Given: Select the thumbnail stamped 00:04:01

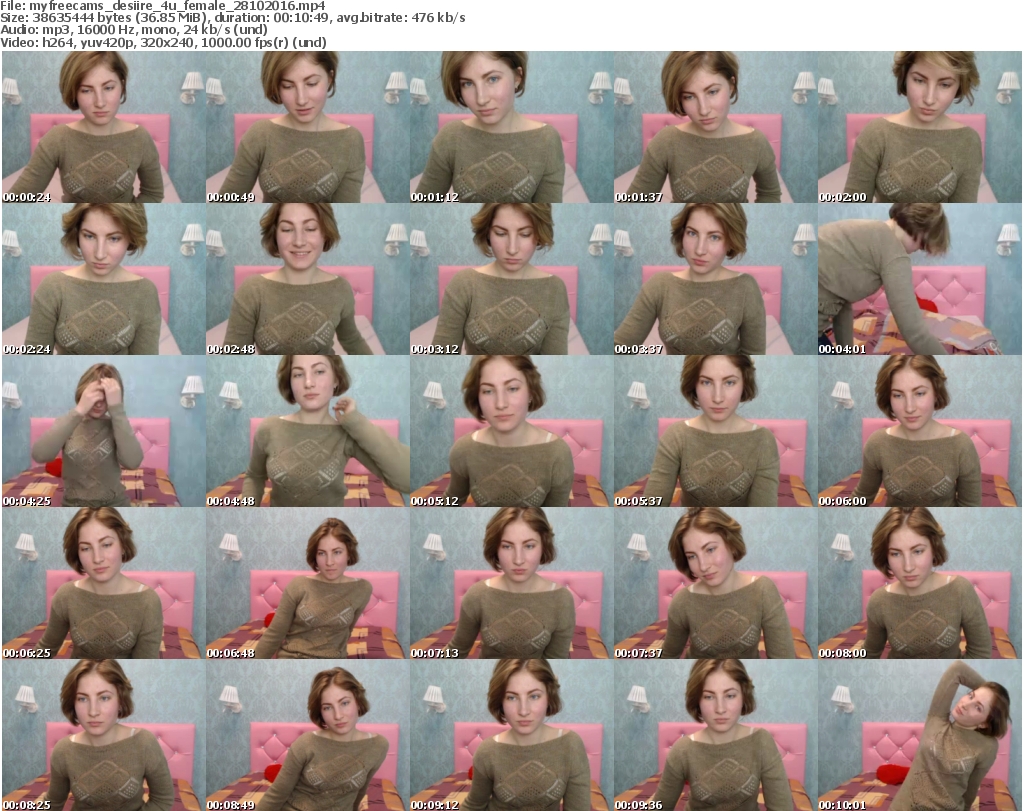Looking at the screenshot, I should coord(920,279).
